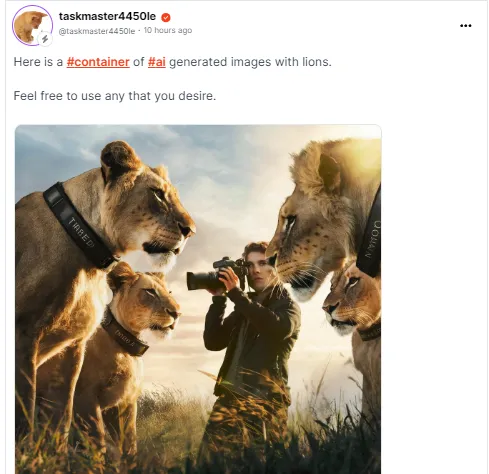The image size is (489, 474).
Task: Click the lightning bolt badge on avatar
Action: [x=45, y=39]
